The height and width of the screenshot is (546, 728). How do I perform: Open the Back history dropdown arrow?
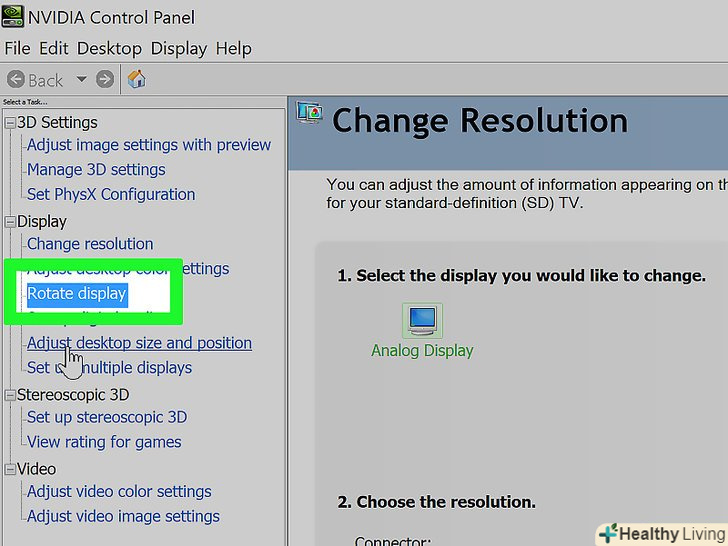click(x=81, y=79)
